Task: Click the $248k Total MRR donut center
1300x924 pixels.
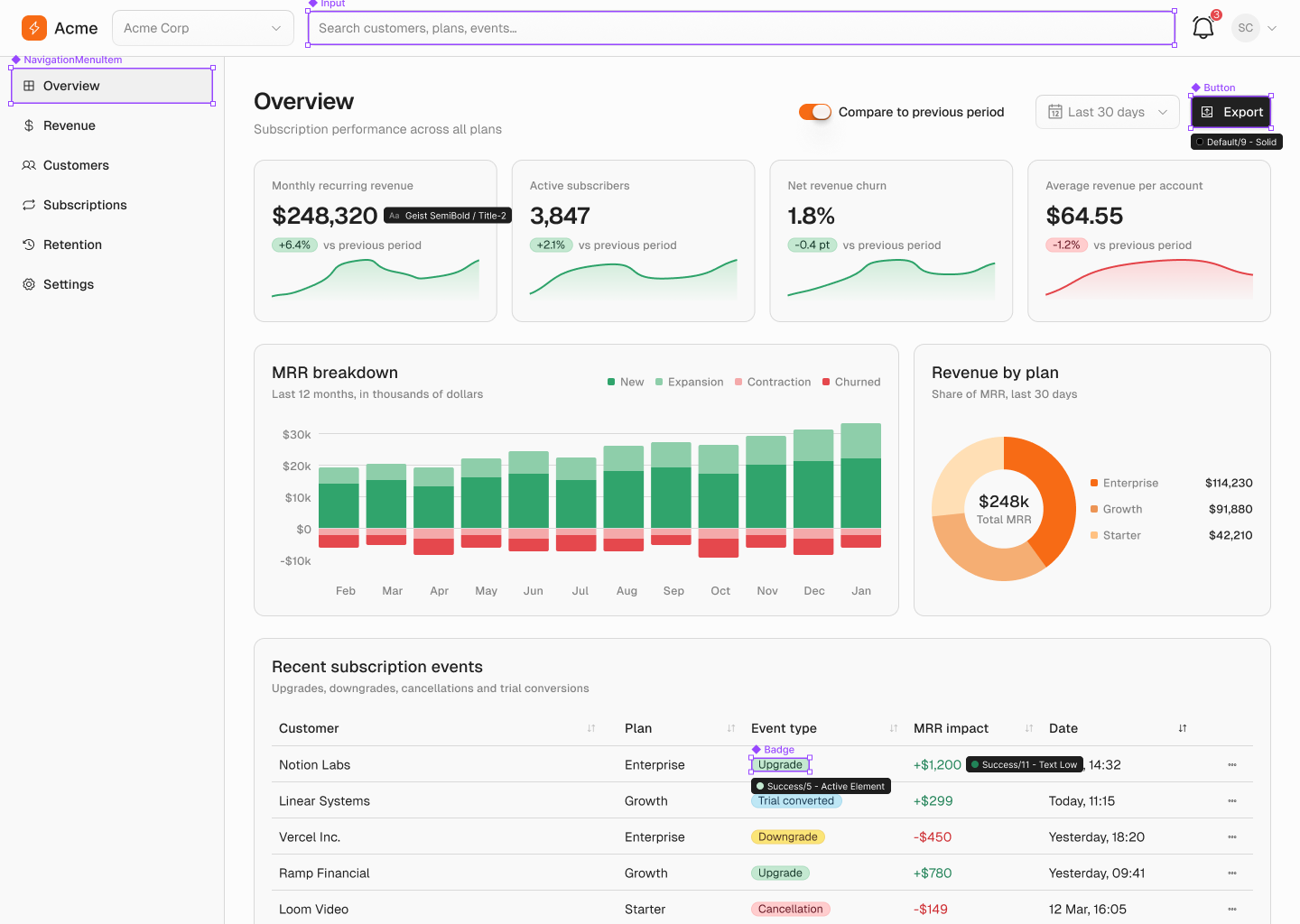Action: [1004, 509]
